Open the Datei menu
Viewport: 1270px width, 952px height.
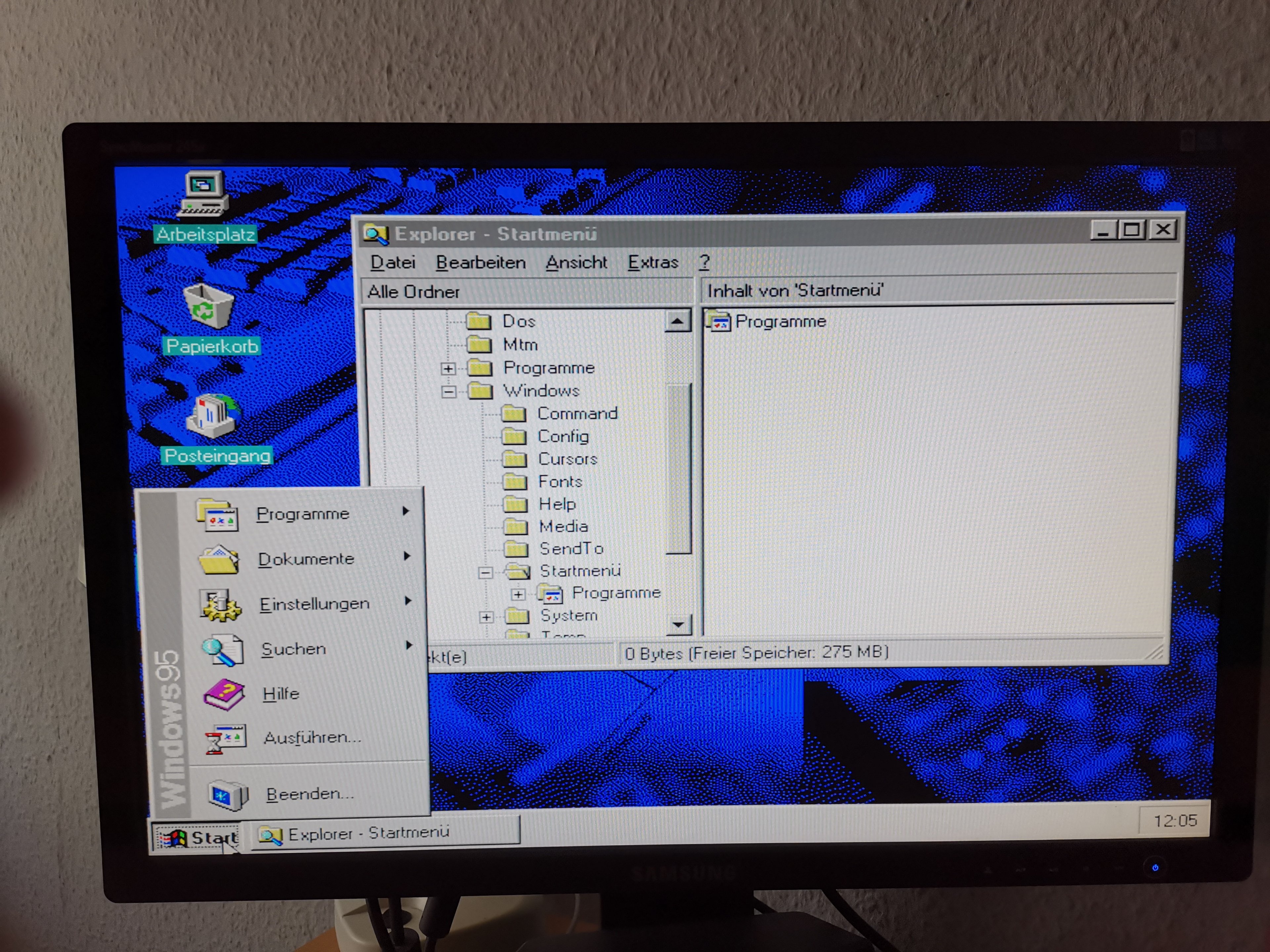393,262
